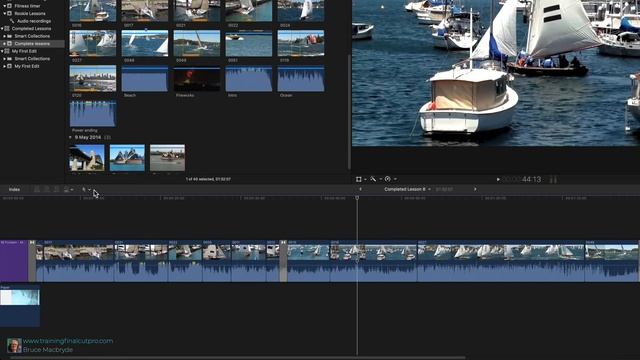Select the Power ending audio clip
The width and height of the screenshot is (640, 360).
(x=93, y=114)
